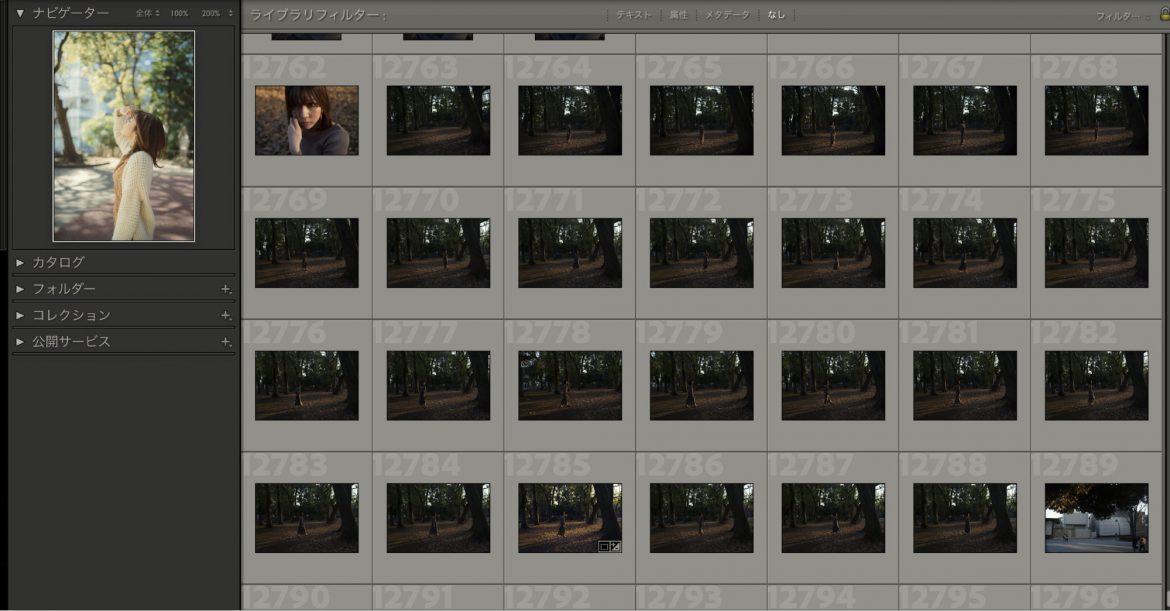Select photo thumbnail in cell 12769
This screenshot has height=611, width=1170.
point(307,253)
